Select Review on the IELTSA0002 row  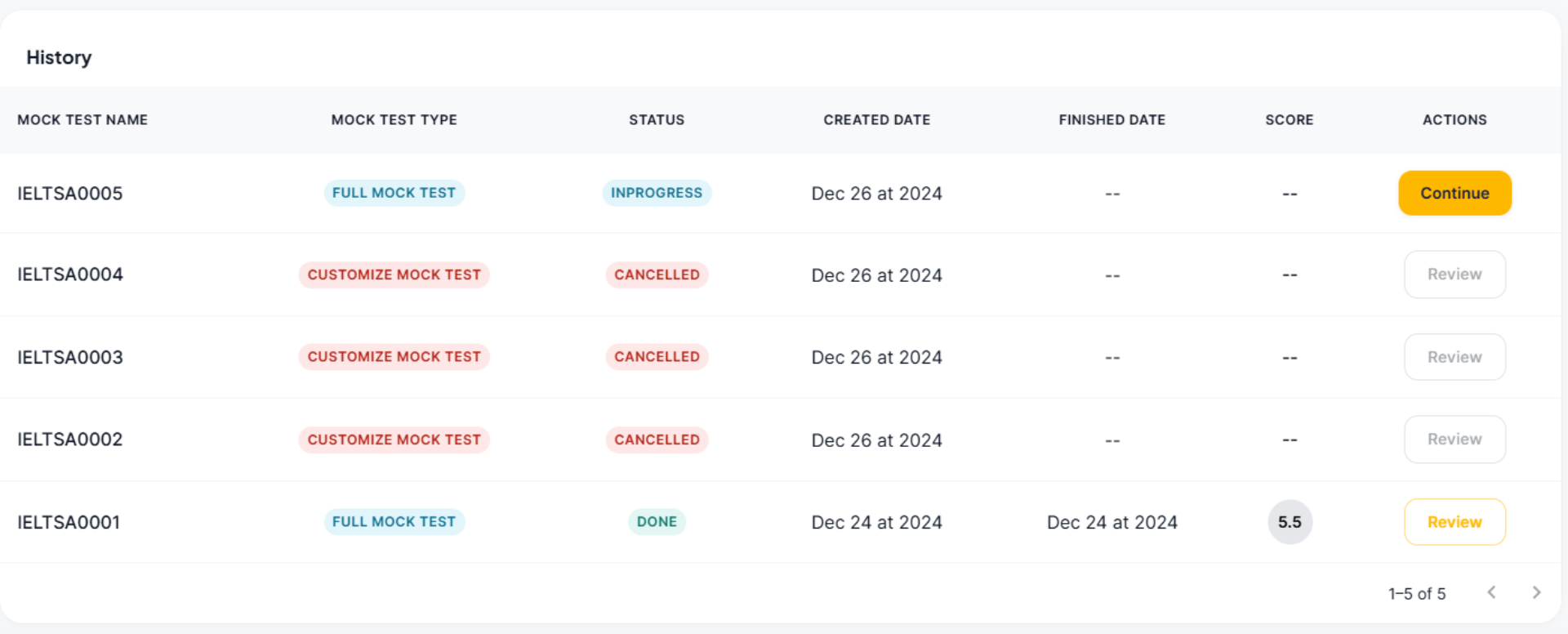pyautogui.click(x=1454, y=440)
